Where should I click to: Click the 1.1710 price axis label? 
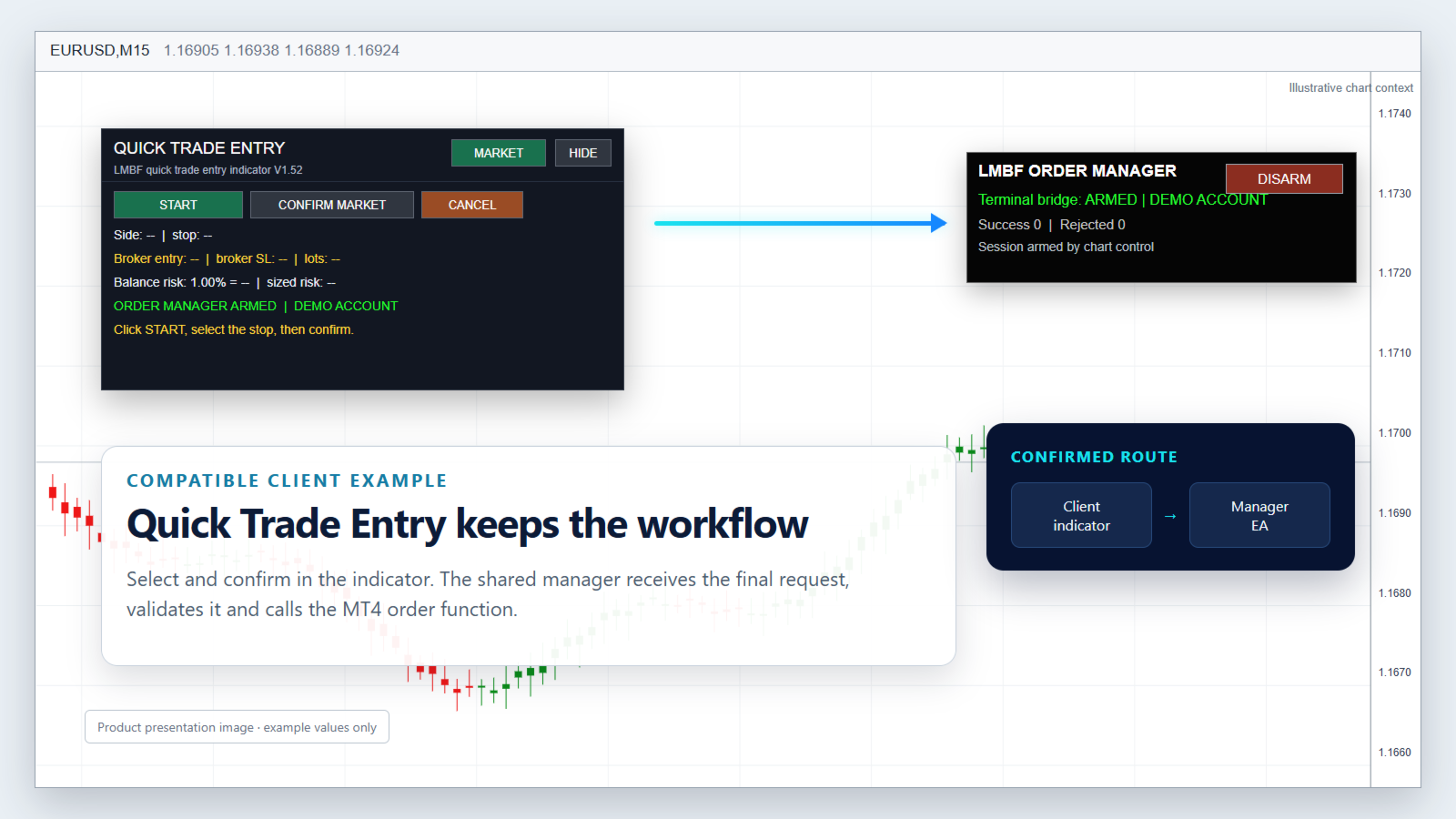pyautogui.click(x=1395, y=353)
